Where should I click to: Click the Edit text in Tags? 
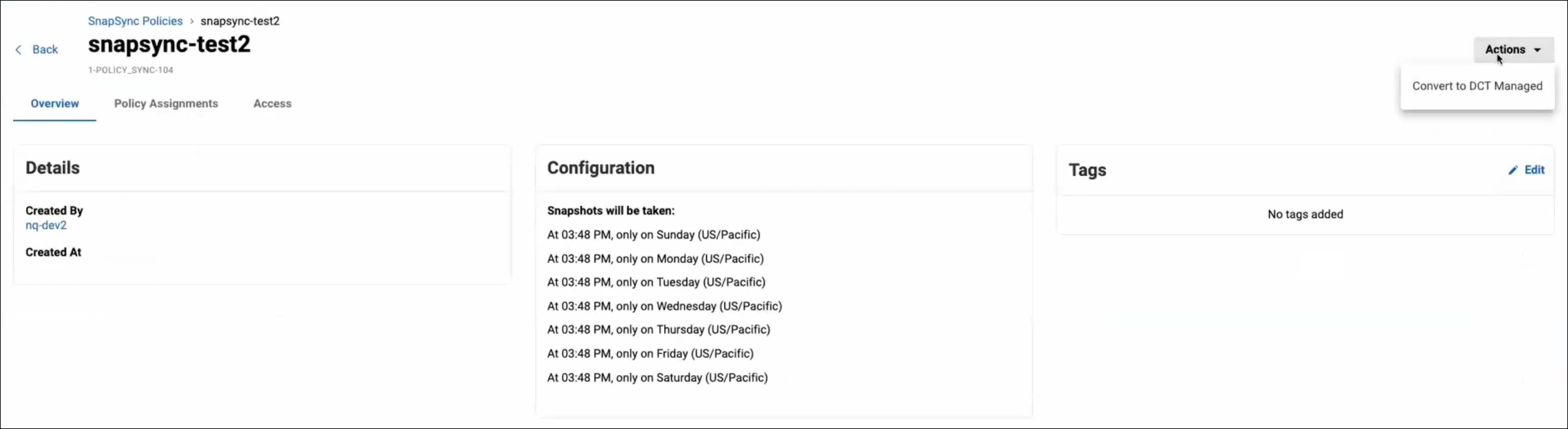[1534, 170]
